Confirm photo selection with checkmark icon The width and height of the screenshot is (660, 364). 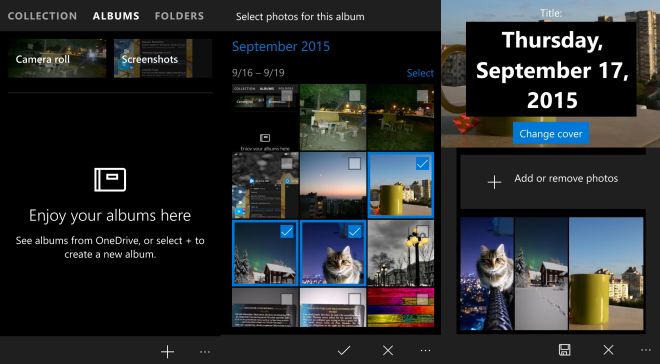[344, 350]
